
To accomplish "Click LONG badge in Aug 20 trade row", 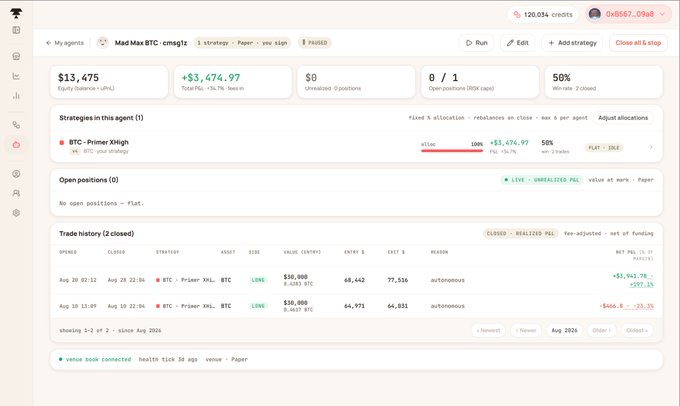I will click(258, 280).
